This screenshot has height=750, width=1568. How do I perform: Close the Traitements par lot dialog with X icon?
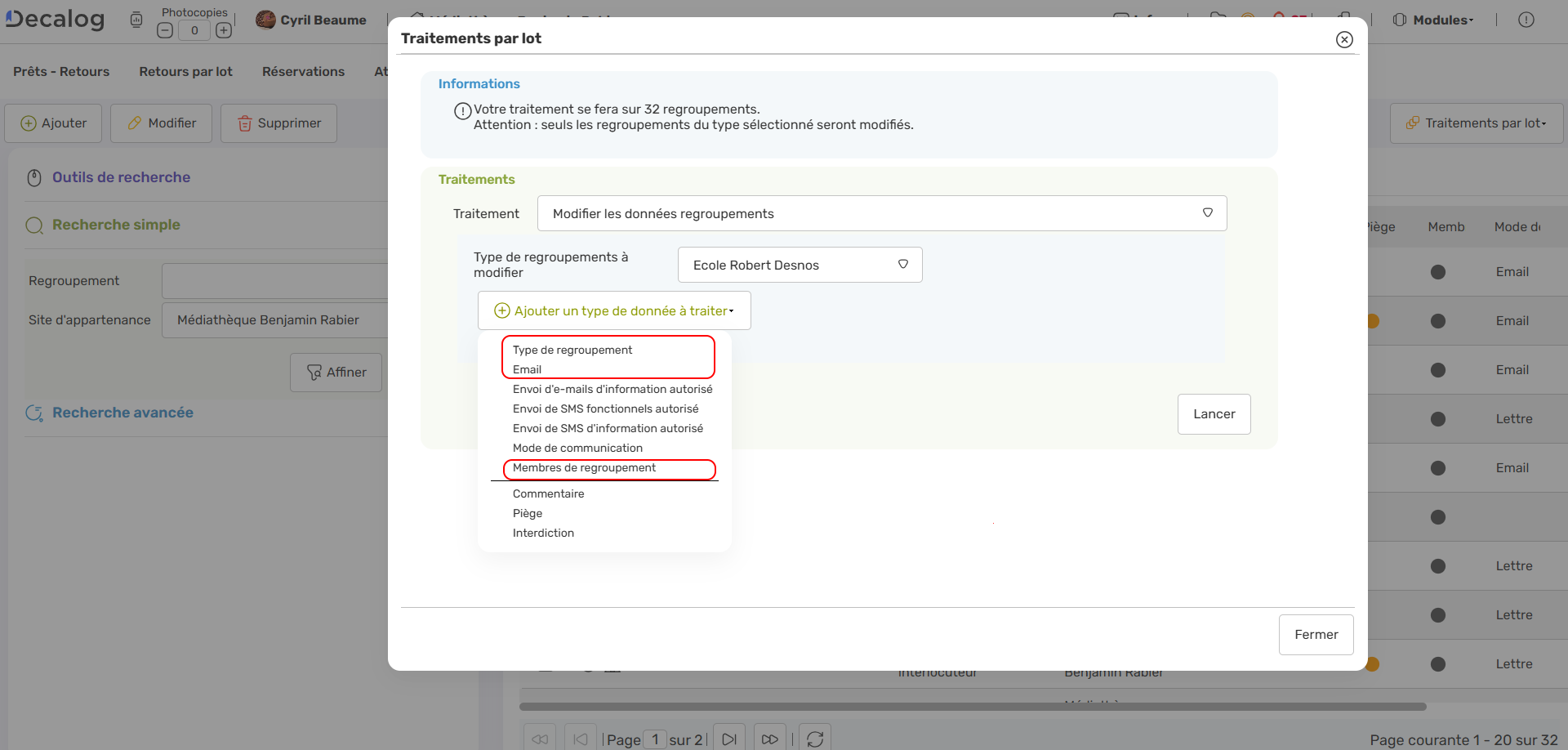pos(1344,39)
